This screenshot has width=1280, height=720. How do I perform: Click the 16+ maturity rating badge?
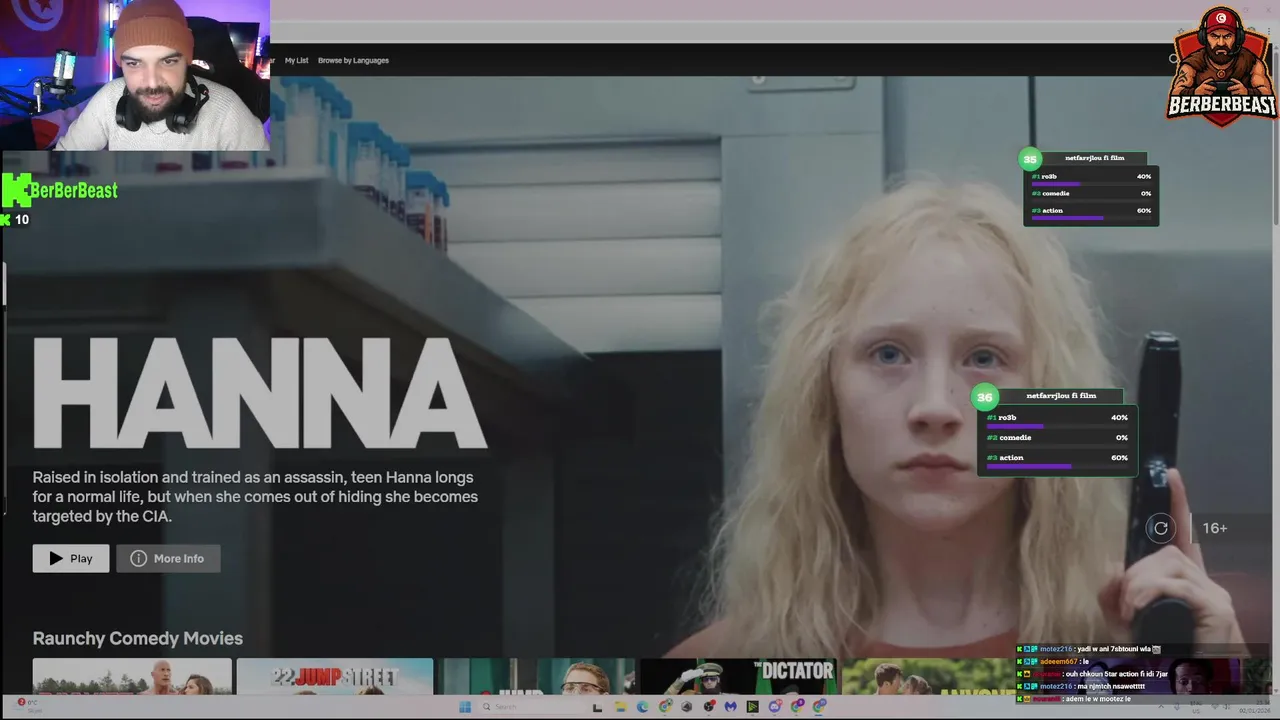tap(1214, 528)
